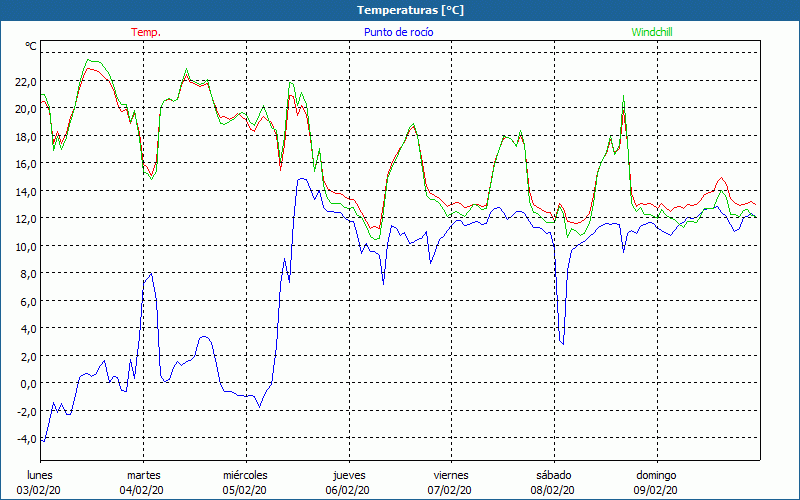This screenshot has width=800, height=500.
Task: Select the blue Punto de rocío legend label
Action: [397, 32]
